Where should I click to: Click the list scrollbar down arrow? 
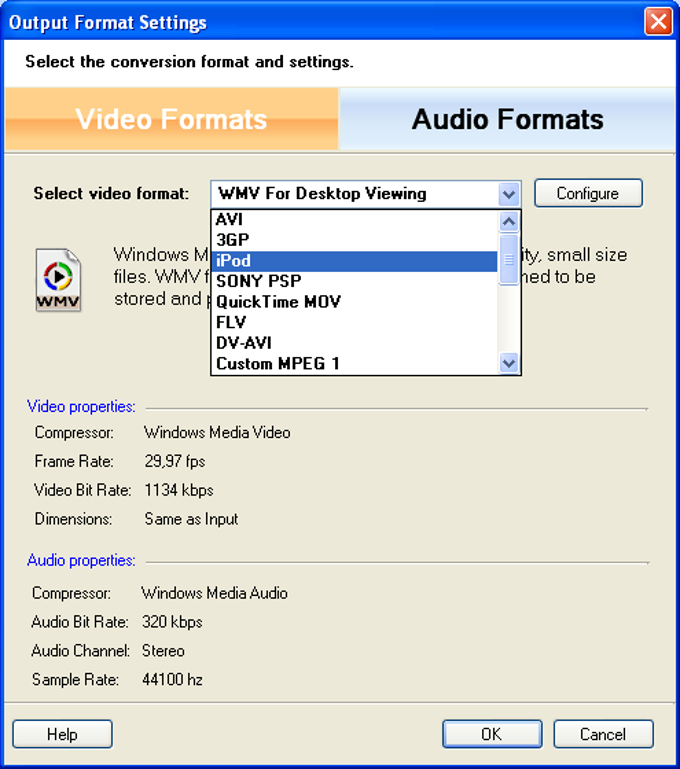tap(508, 363)
